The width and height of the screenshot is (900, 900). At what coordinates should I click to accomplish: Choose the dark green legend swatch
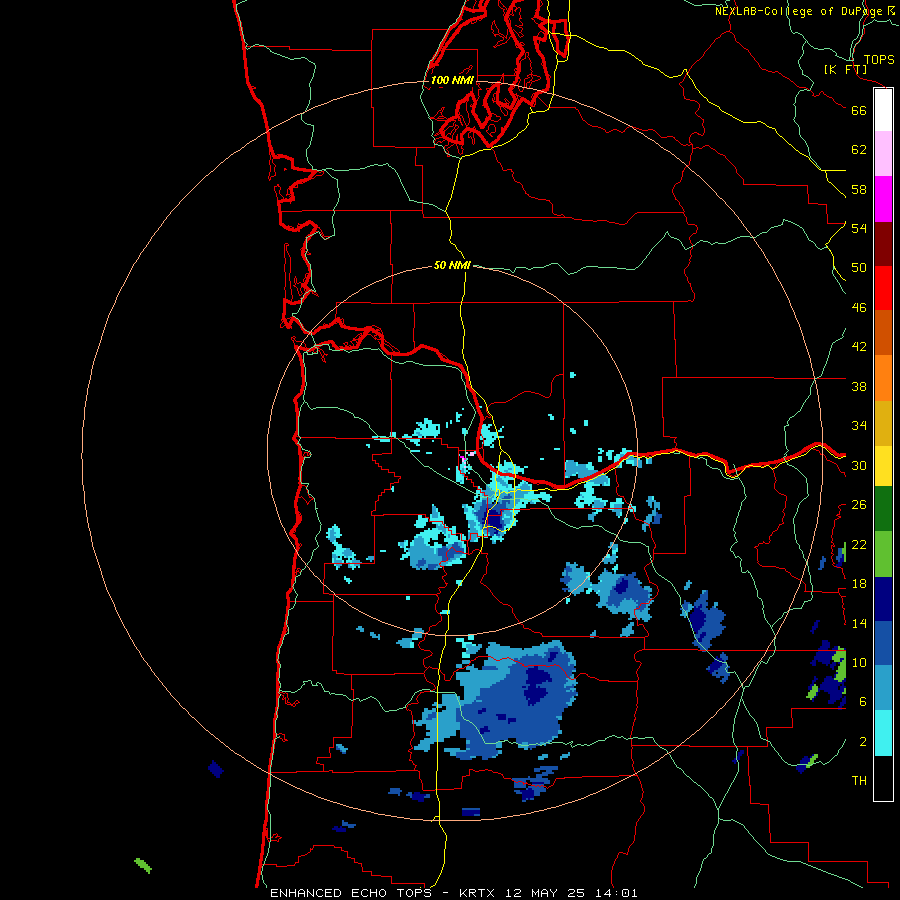(883, 509)
